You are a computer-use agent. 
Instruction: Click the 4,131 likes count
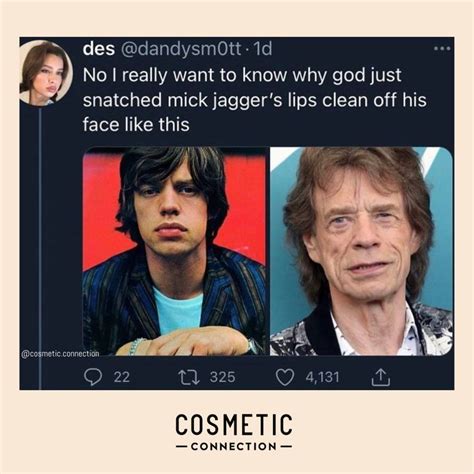pos(322,377)
